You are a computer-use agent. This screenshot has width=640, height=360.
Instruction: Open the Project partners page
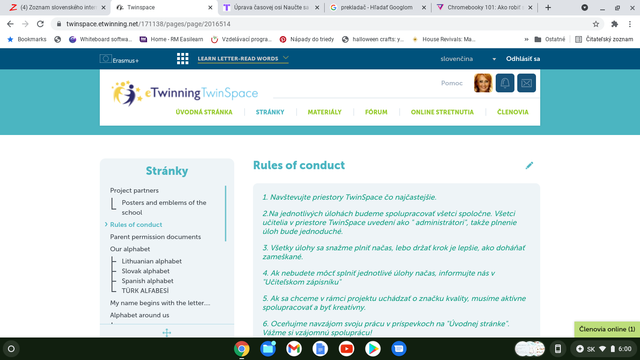(x=134, y=190)
